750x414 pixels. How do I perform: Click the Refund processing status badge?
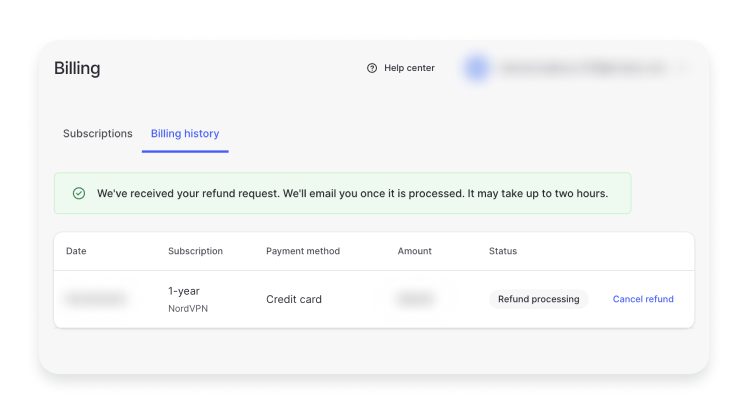(x=538, y=299)
